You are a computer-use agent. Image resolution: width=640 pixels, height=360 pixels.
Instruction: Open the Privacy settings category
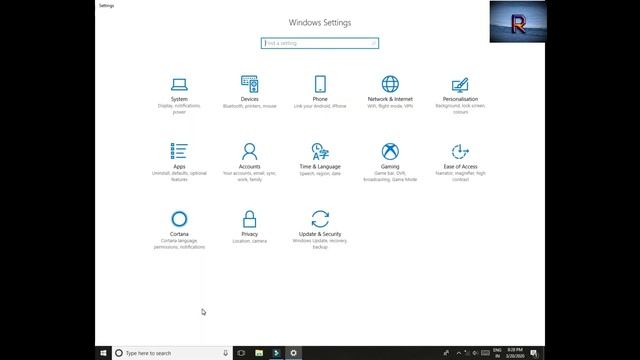pyautogui.click(x=249, y=227)
